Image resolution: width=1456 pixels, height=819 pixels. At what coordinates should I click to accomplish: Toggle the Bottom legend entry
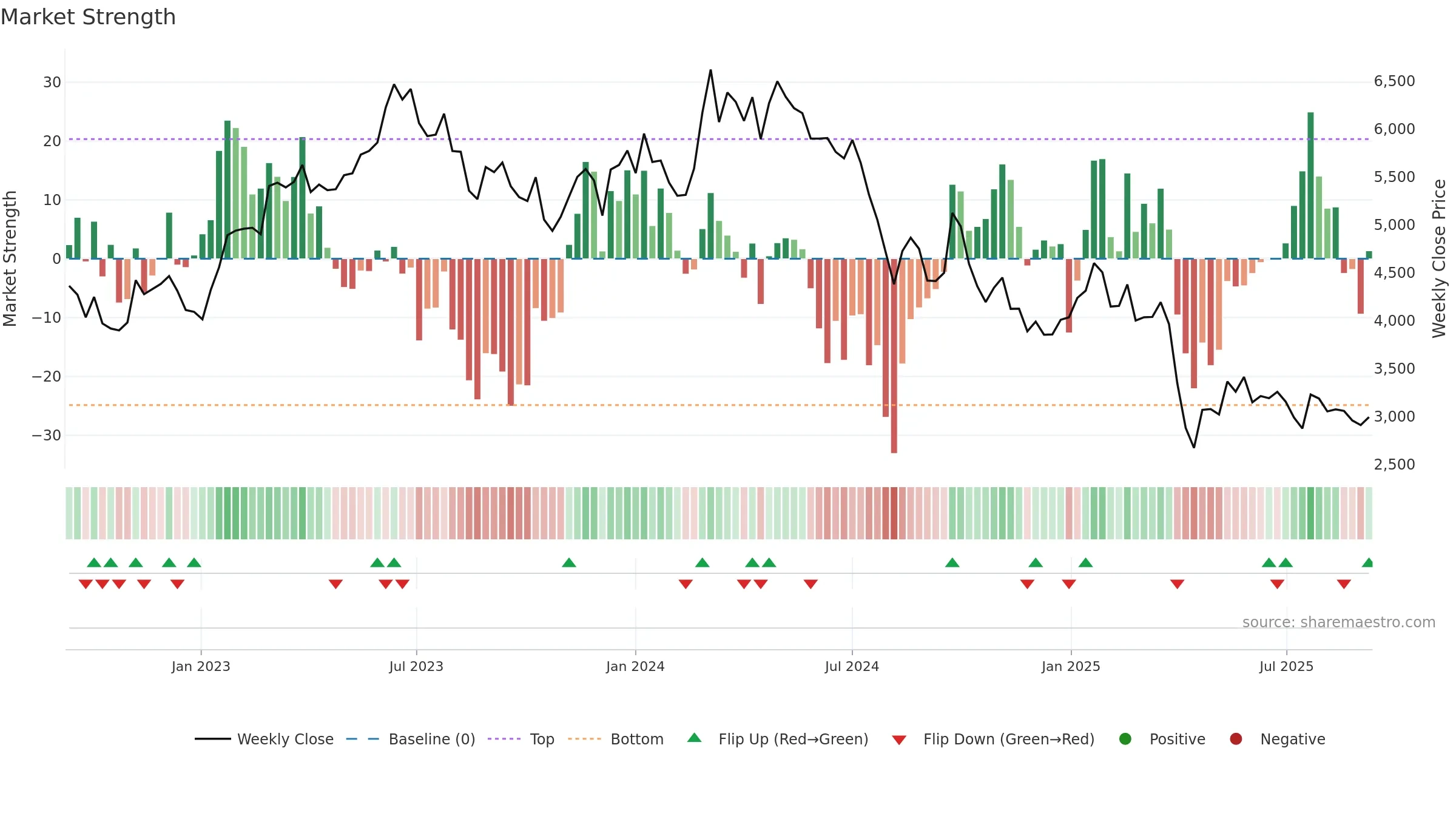coord(616,739)
